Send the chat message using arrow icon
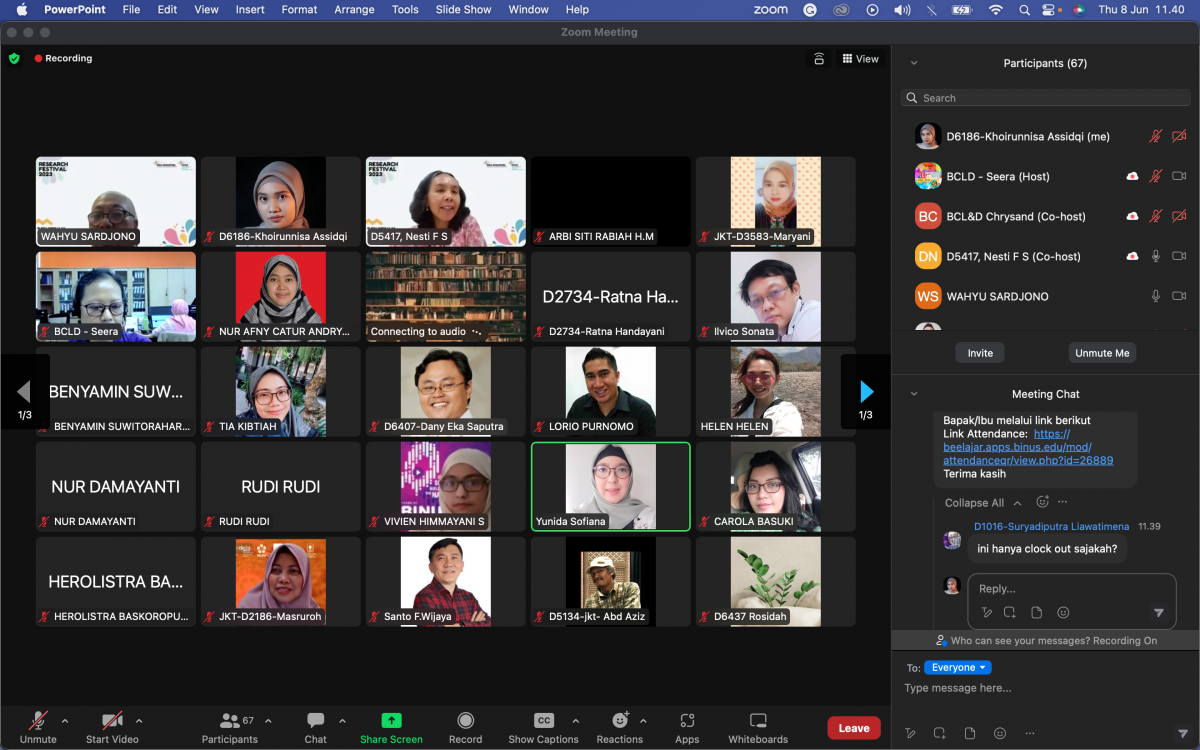Image resolution: width=1200 pixels, height=750 pixels. pyautogui.click(x=1183, y=733)
